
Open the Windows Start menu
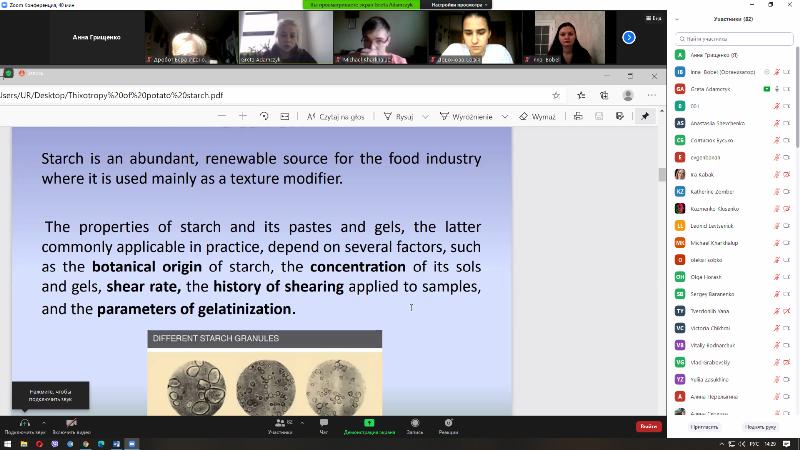(7, 444)
